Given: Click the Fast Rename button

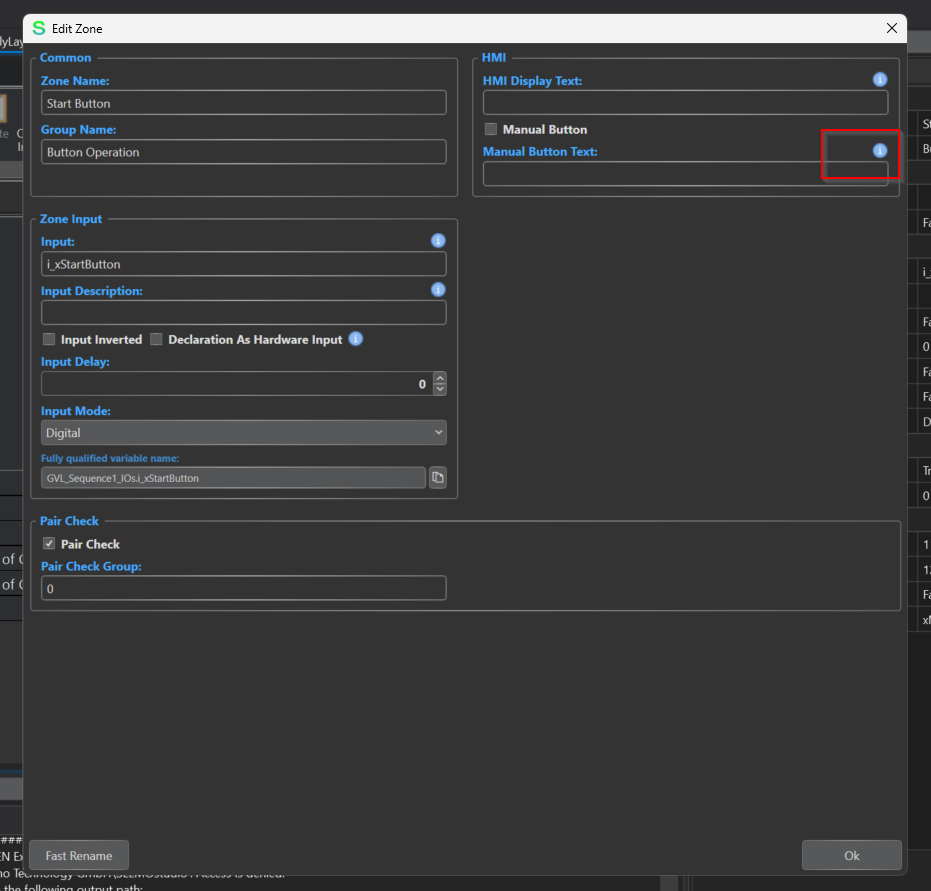Looking at the screenshot, I should point(79,855).
